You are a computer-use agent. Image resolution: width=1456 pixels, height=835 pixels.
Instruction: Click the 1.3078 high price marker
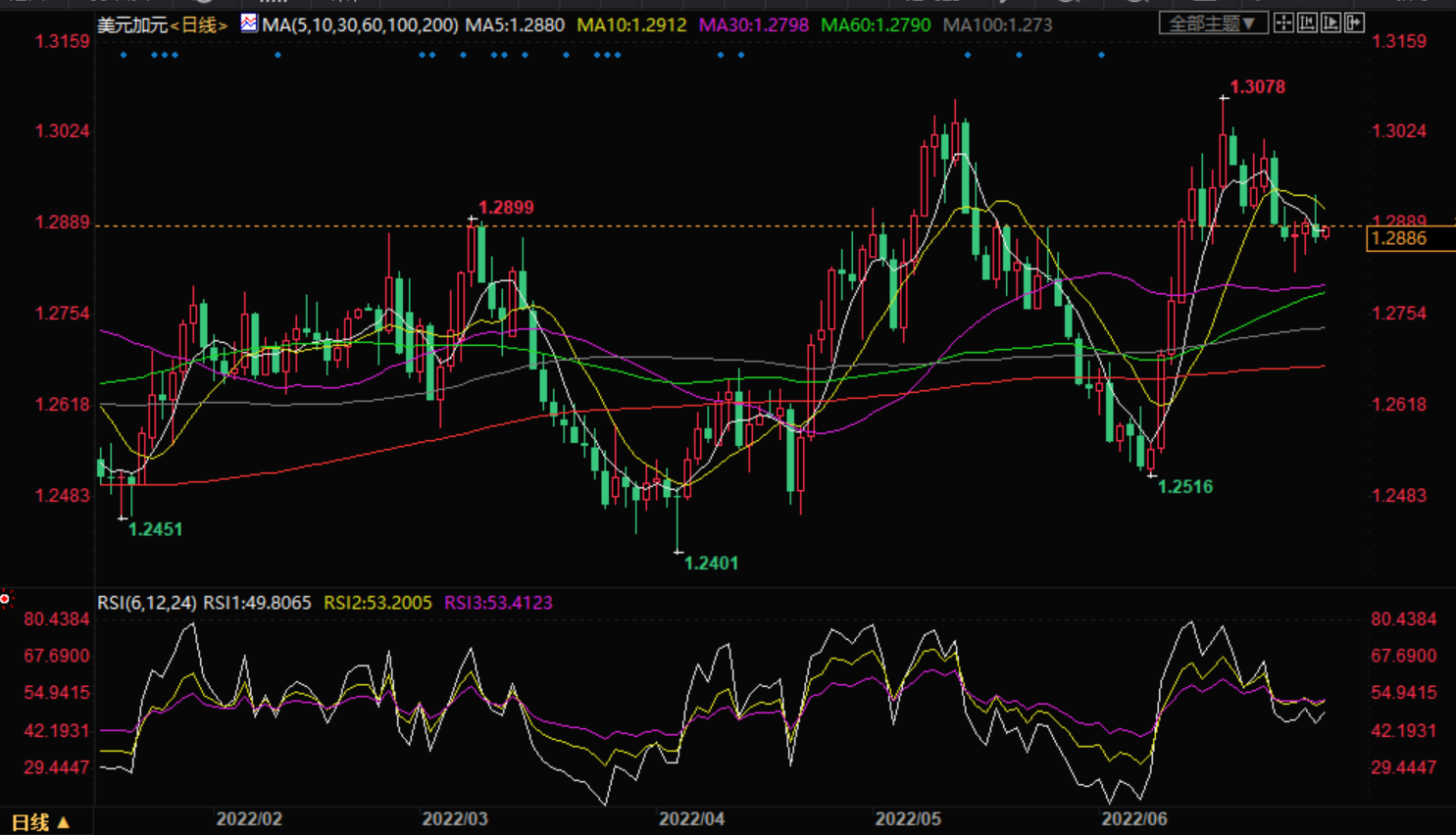1257,87
